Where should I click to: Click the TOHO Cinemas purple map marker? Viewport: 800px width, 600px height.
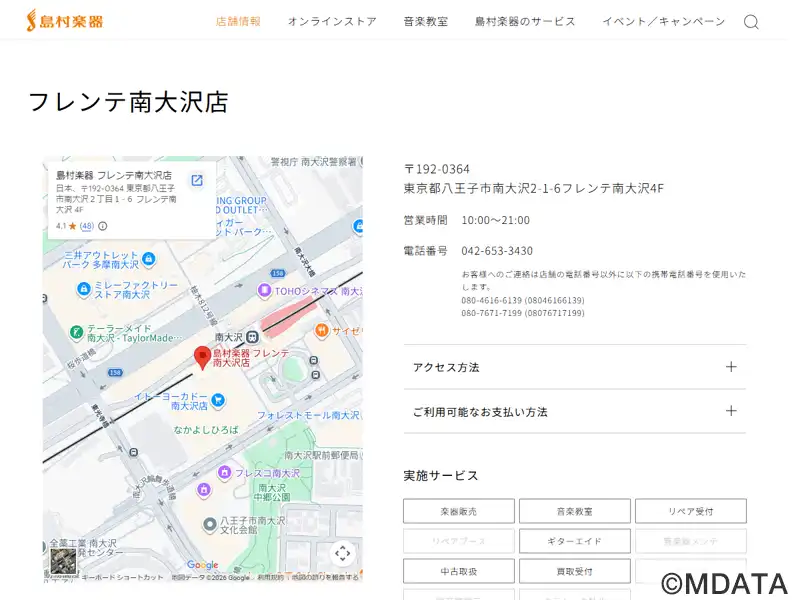264,291
